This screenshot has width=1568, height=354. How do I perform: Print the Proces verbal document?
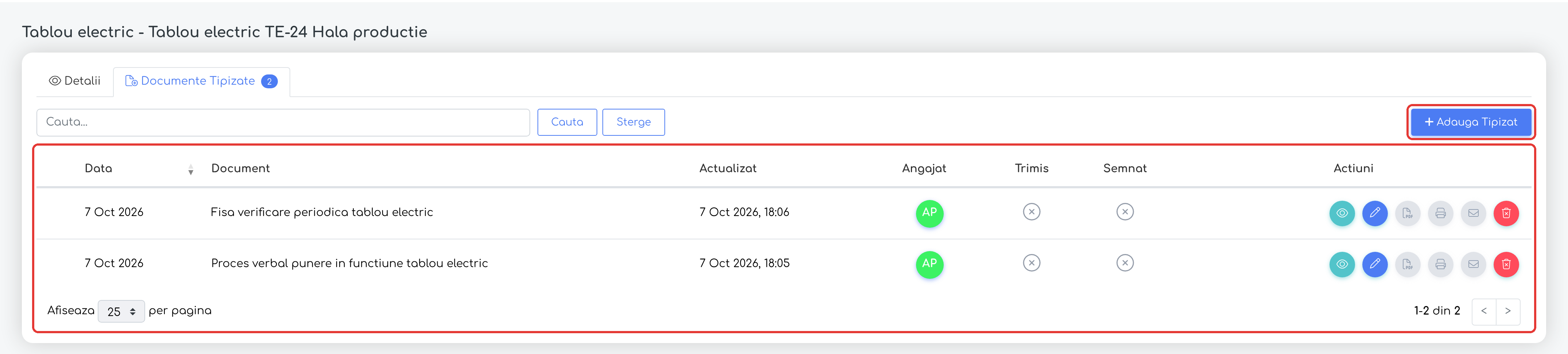tap(1440, 265)
